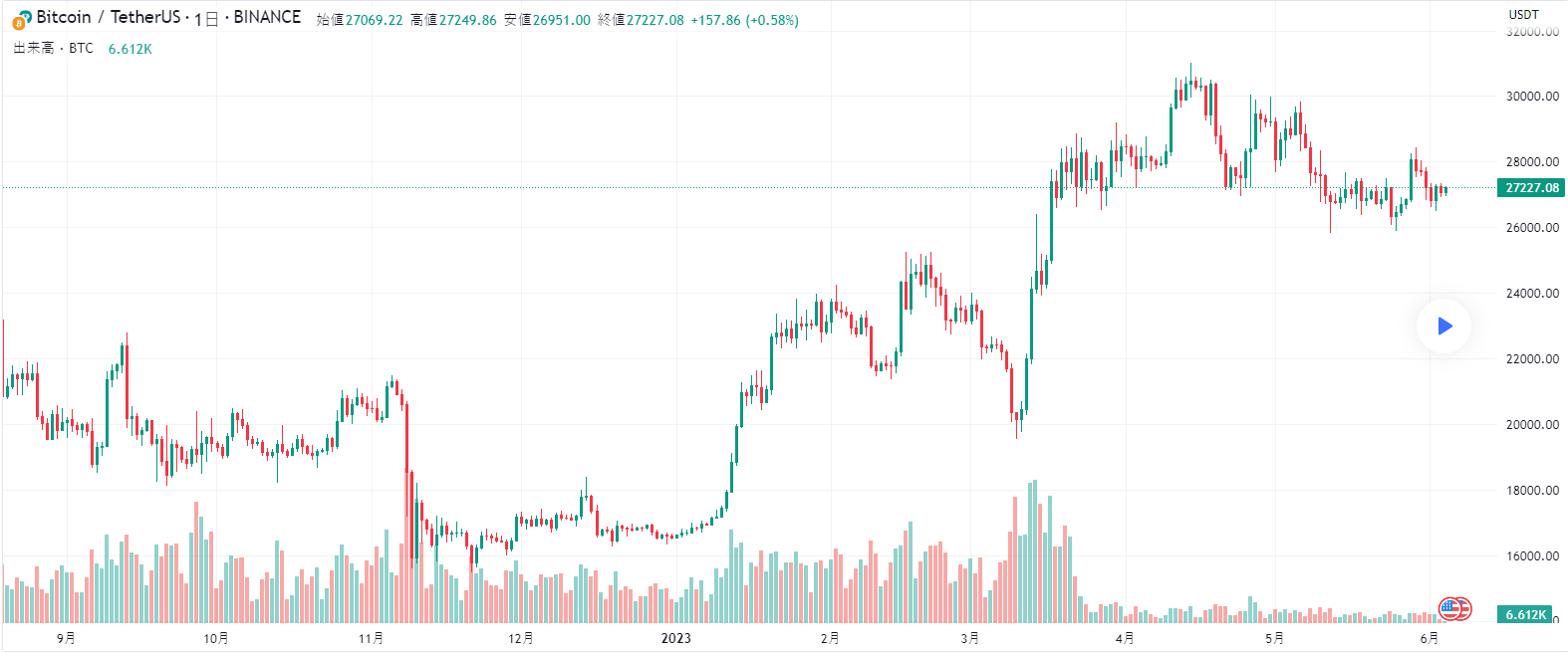Click the 出来高 · BTC indicator legend
The height and width of the screenshot is (653, 1568).
[x=53, y=48]
